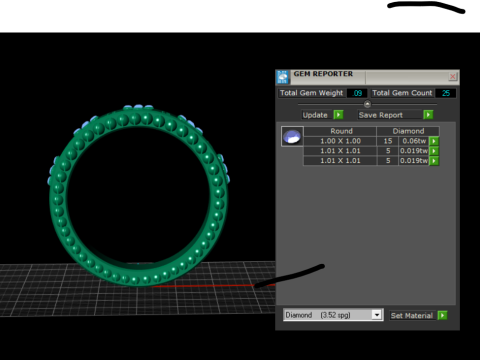Select the last 1.01 X 1.01 row

click(340, 161)
